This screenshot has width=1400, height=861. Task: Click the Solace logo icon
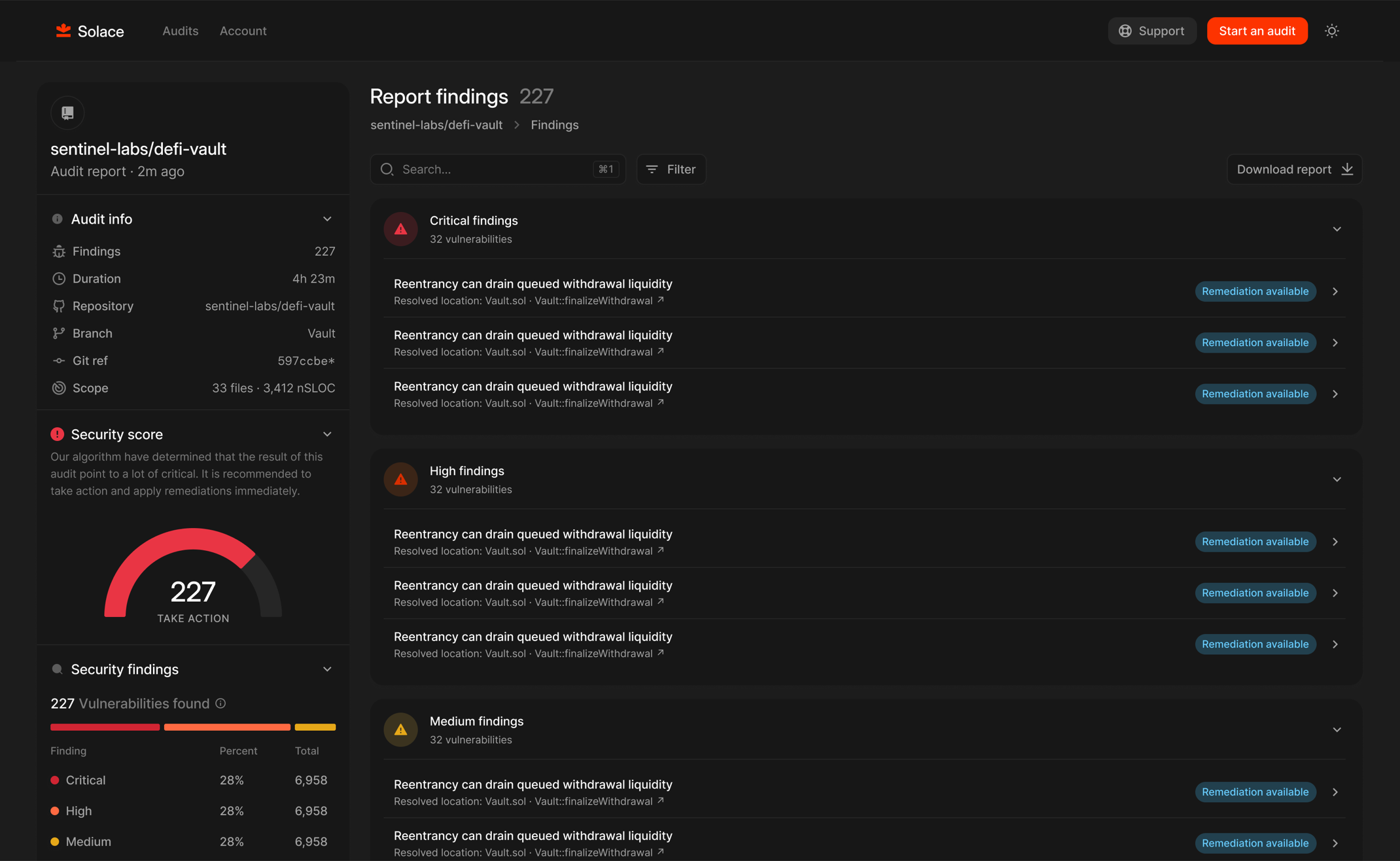tap(63, 31)
